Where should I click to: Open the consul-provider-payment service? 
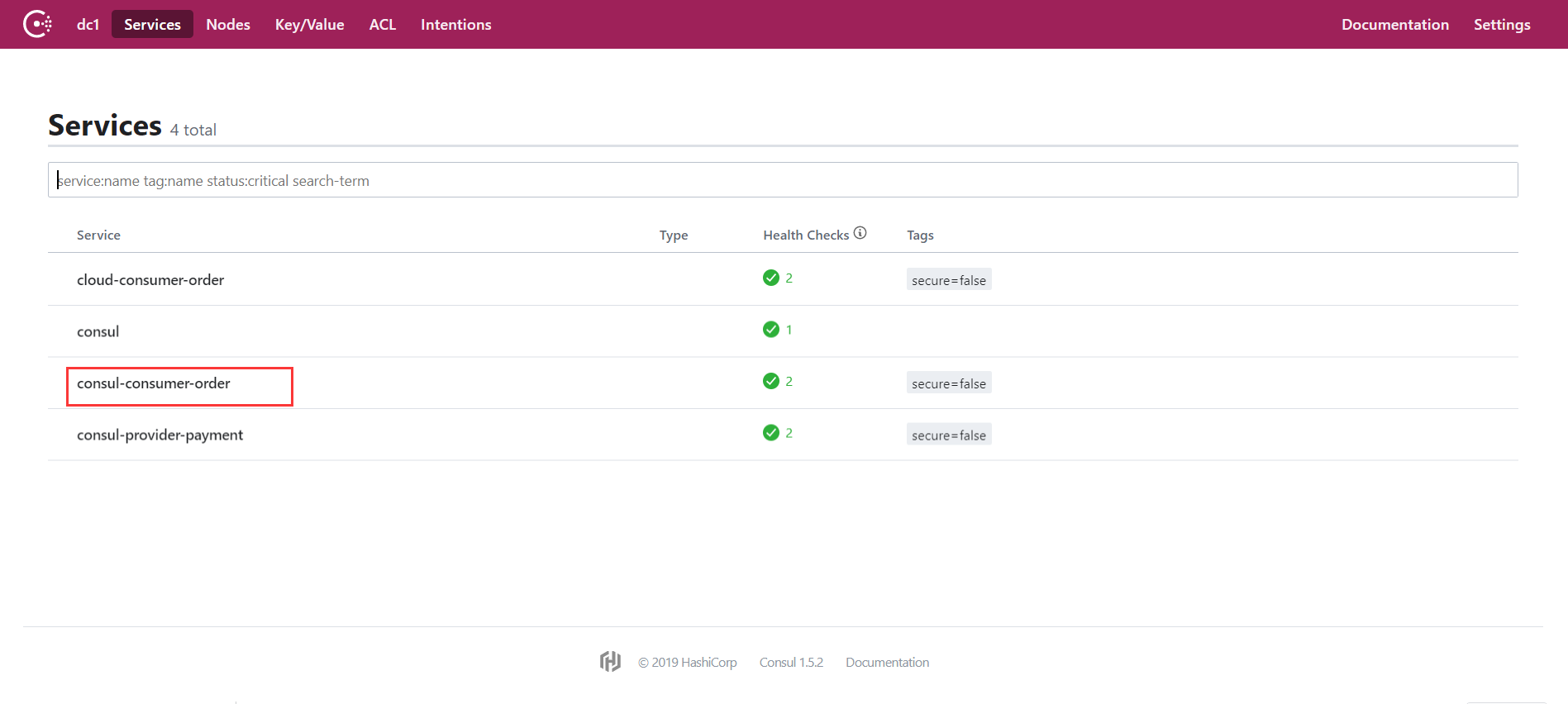160,435
